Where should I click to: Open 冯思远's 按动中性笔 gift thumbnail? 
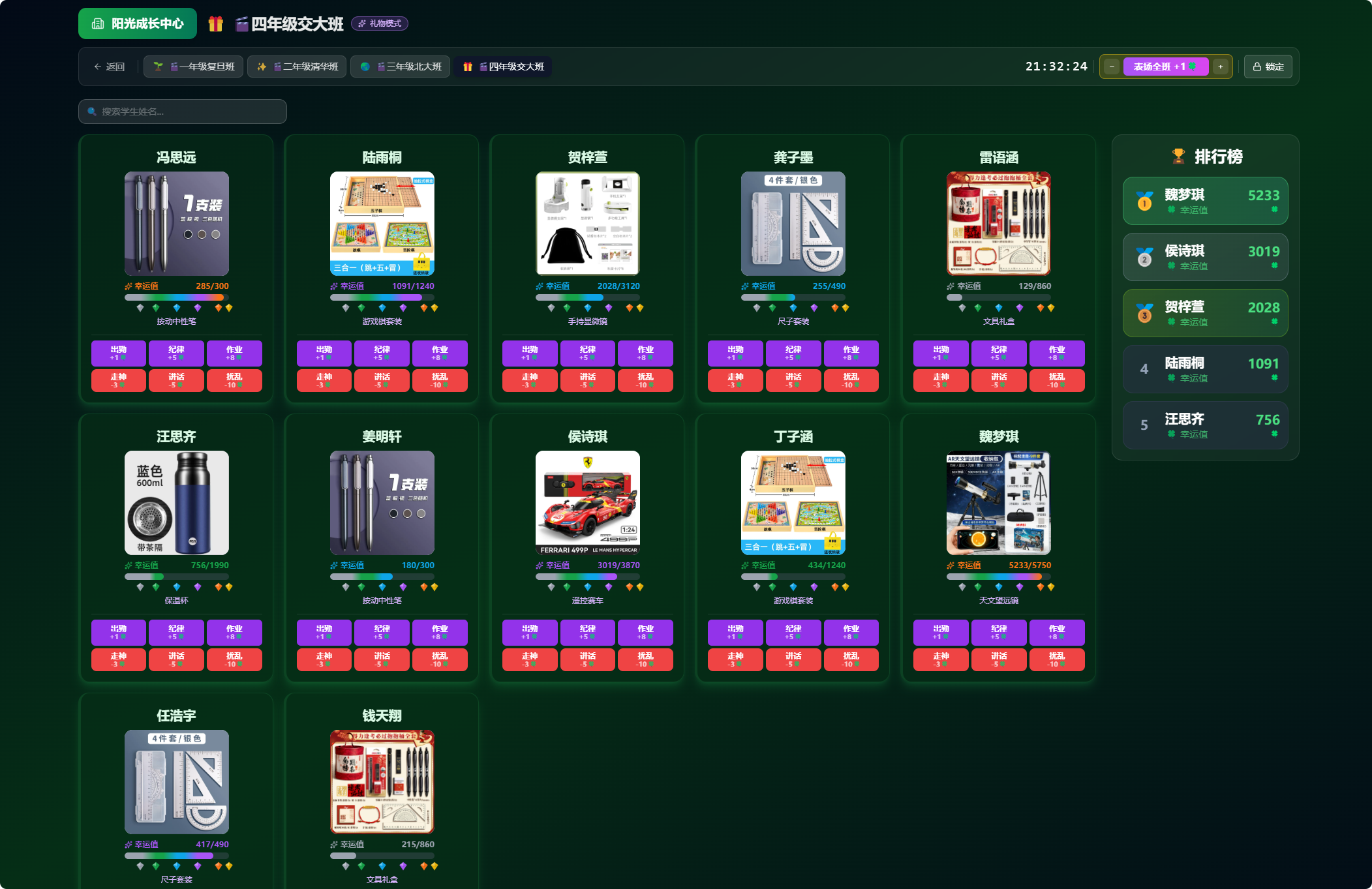click(x=177, y=224)
